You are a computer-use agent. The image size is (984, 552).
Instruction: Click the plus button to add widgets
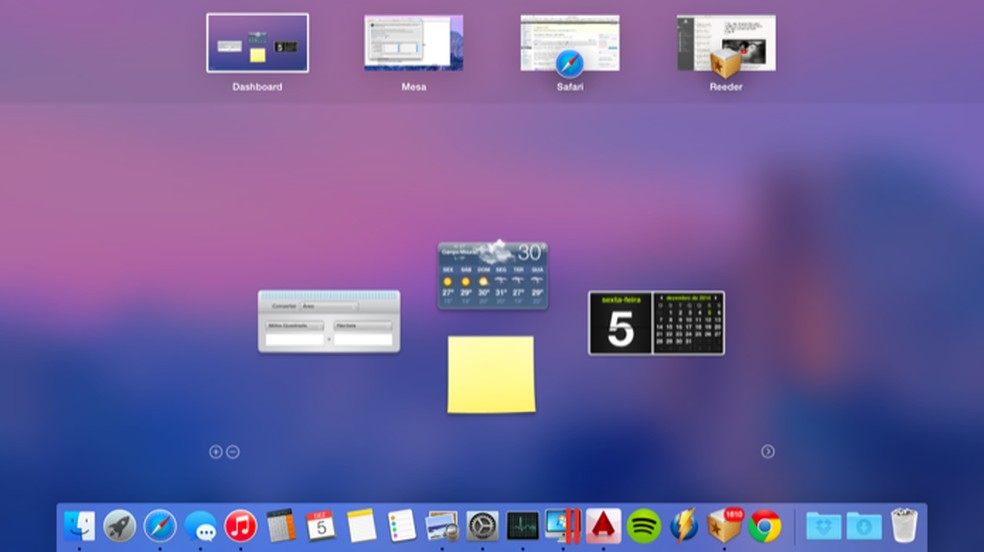[x=215, y=452]
